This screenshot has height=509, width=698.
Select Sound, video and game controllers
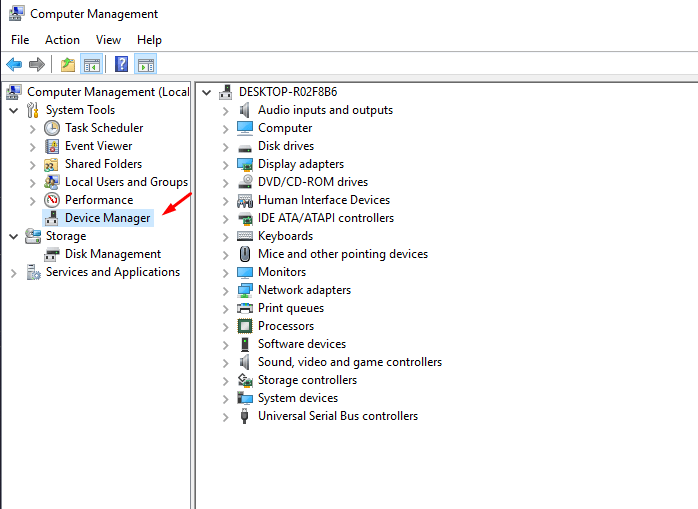[x=350, y=362]
